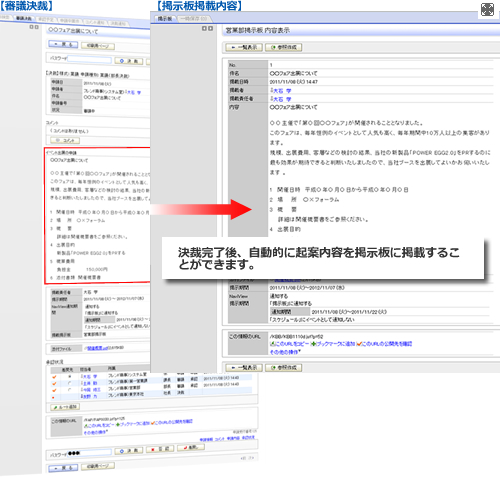Copy this URL link in the approval window
500x477 pixels.
coord(99,425)
